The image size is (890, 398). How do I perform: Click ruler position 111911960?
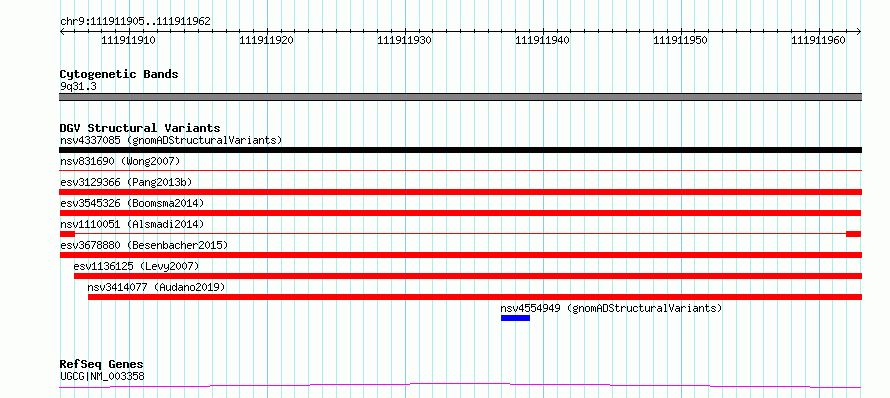tap(818, 40)
